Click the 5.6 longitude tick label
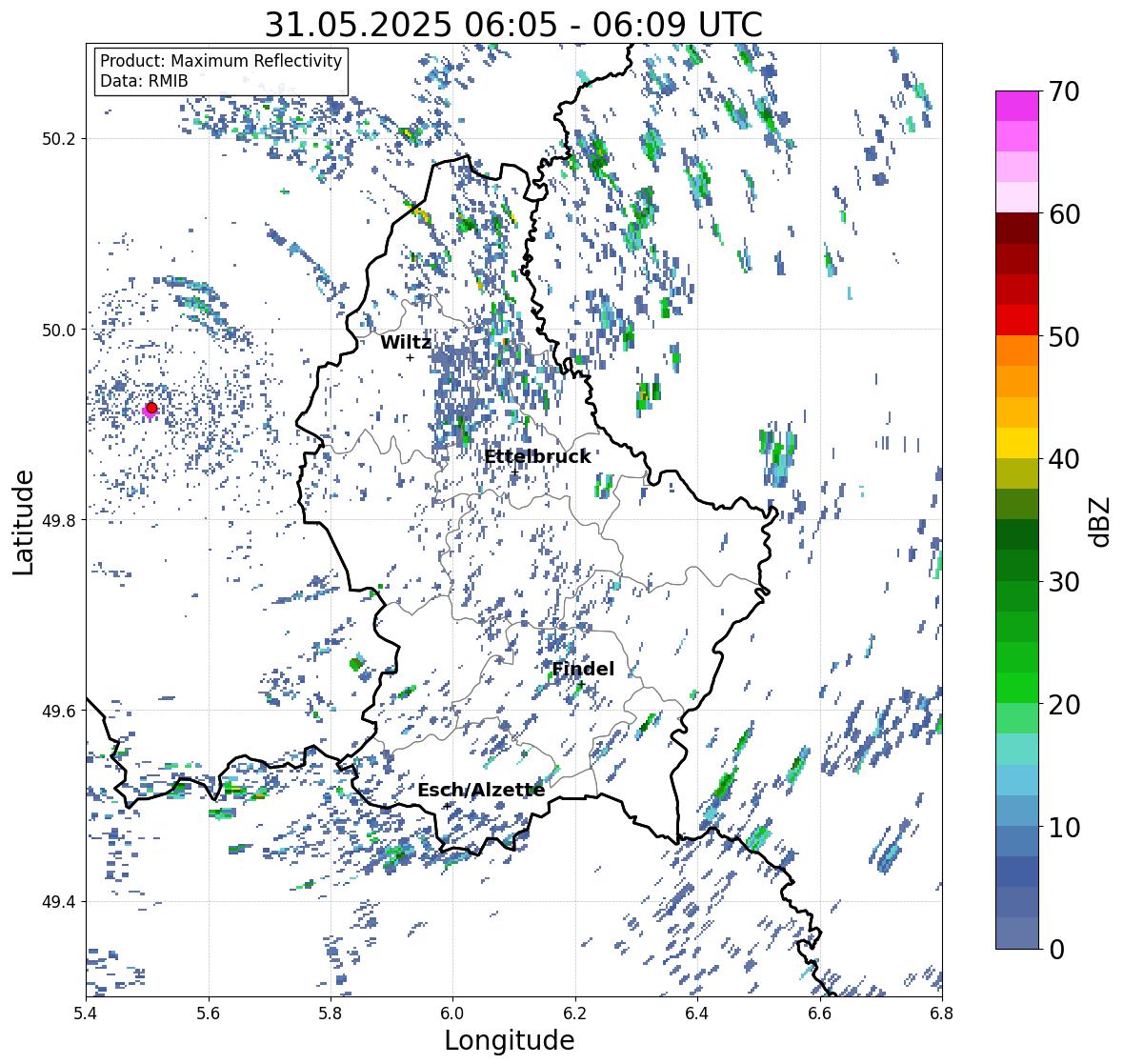The image size is (1123, 1064). 209,1014
